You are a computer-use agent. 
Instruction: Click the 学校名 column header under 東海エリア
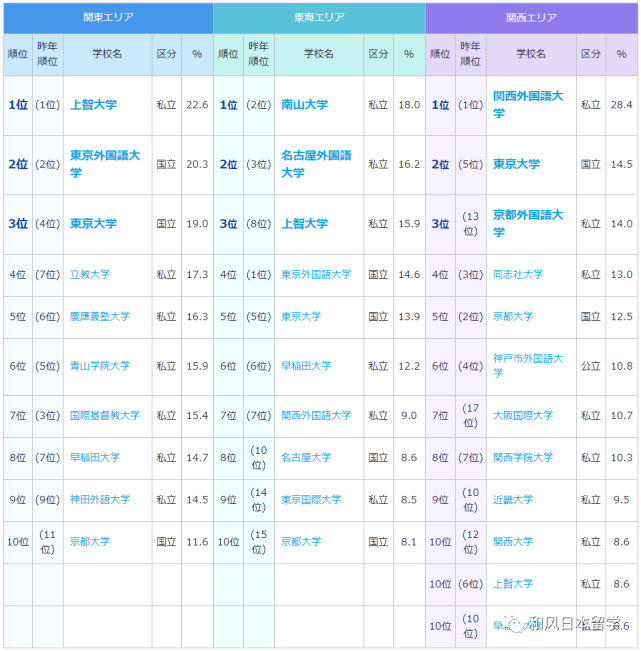point(319,54)
